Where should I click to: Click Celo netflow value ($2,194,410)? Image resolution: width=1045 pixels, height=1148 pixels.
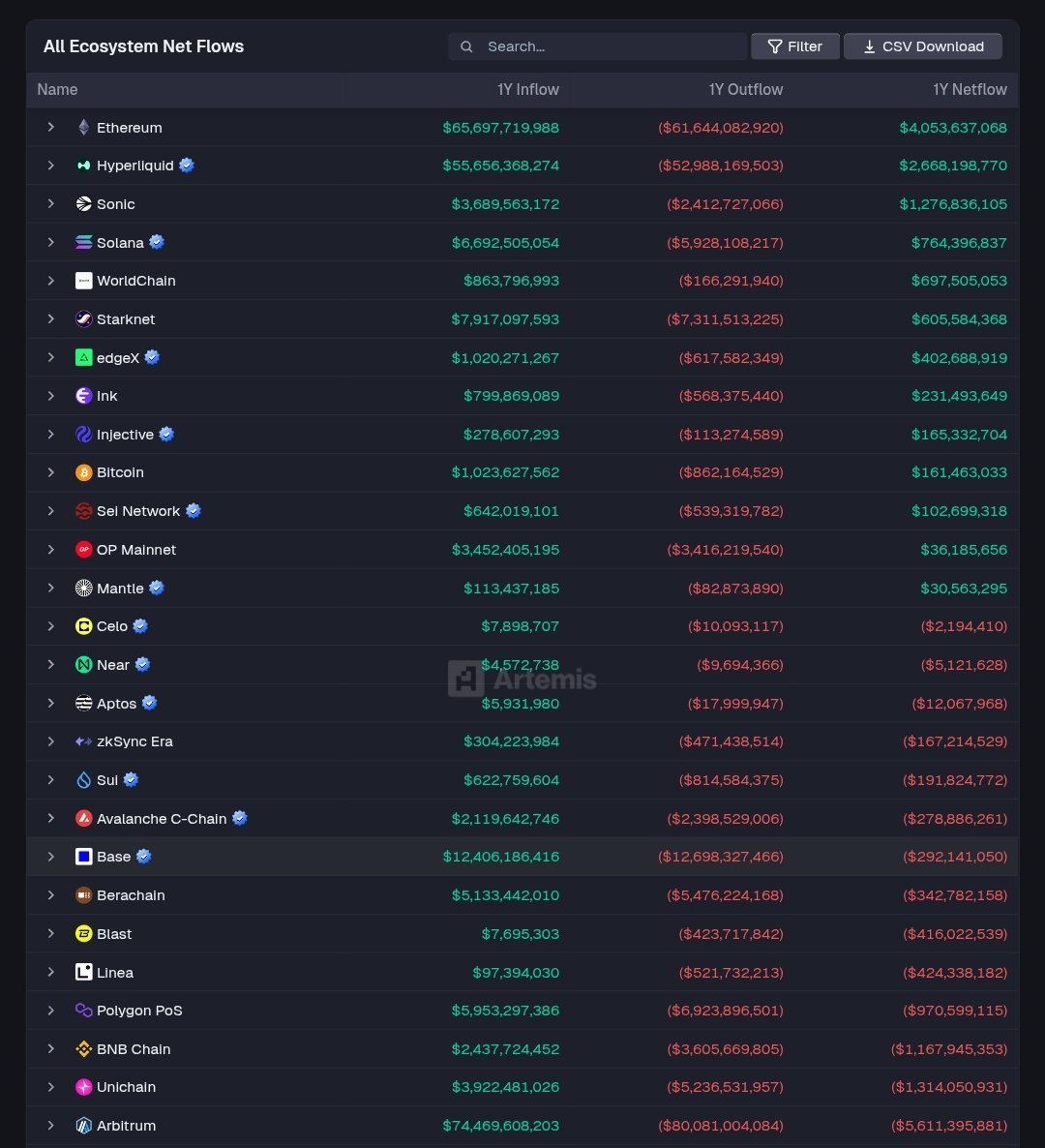pos(964,626)
